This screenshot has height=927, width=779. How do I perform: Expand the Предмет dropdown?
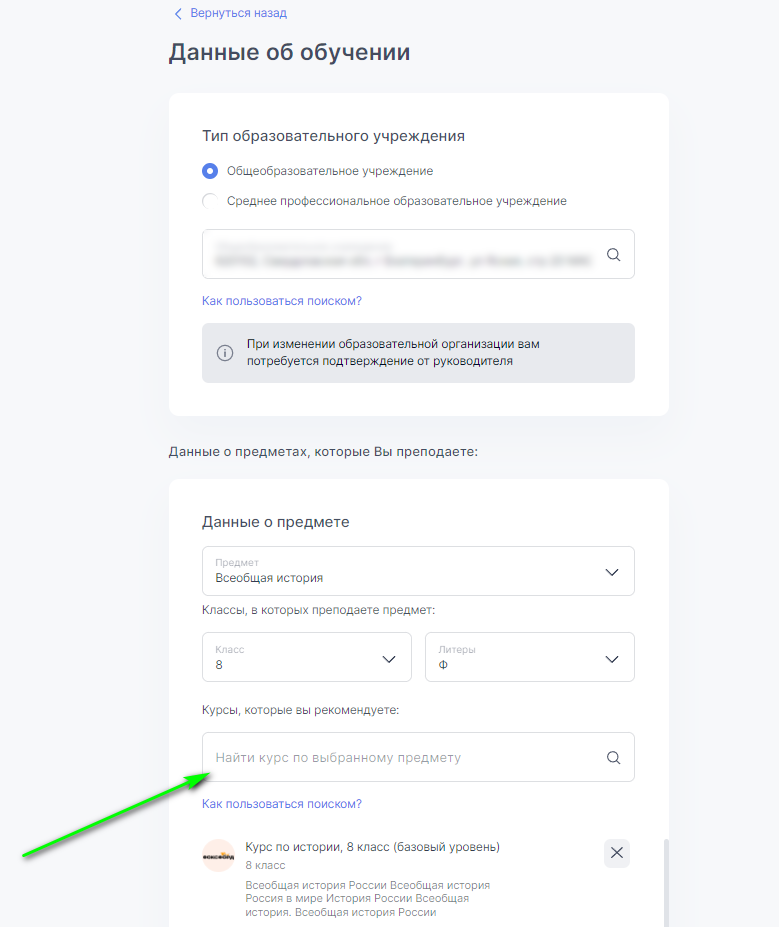pyautogui.click(x=418, y=571)
